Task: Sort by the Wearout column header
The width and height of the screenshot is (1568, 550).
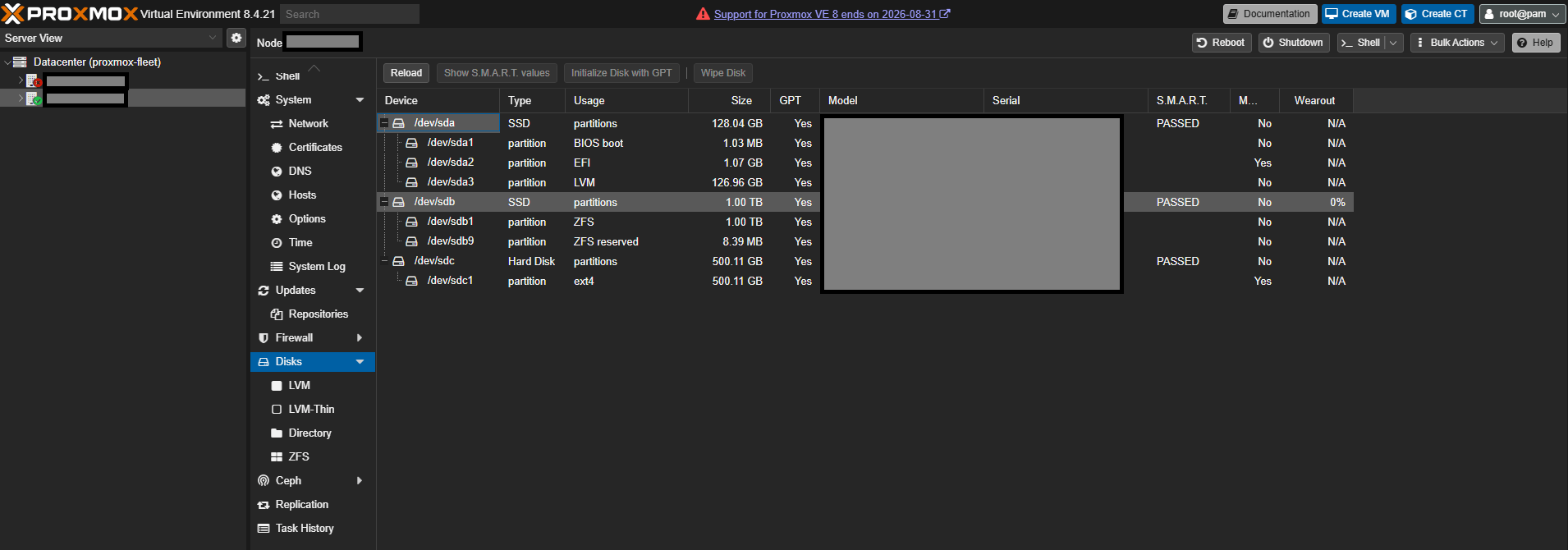Action: (1316, 100)
